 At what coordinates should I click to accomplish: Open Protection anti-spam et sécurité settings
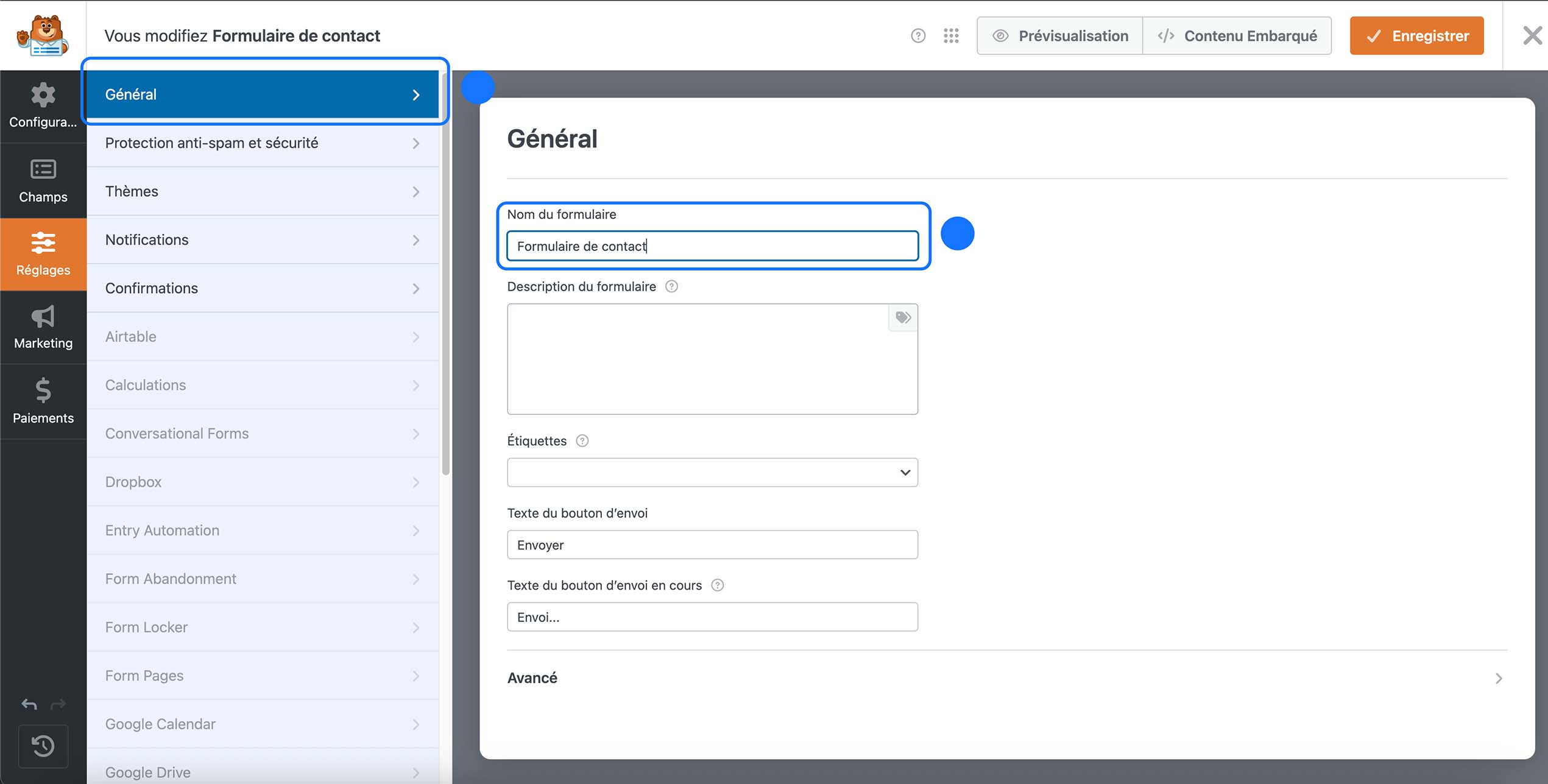262,143
